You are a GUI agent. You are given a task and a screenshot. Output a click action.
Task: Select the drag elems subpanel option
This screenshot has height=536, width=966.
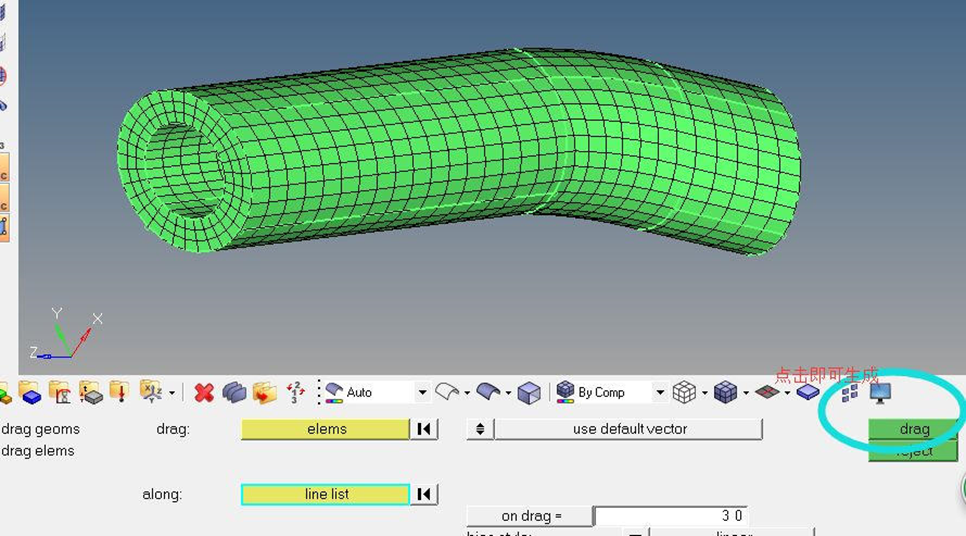pyautogui.click(x=38, y=452)
